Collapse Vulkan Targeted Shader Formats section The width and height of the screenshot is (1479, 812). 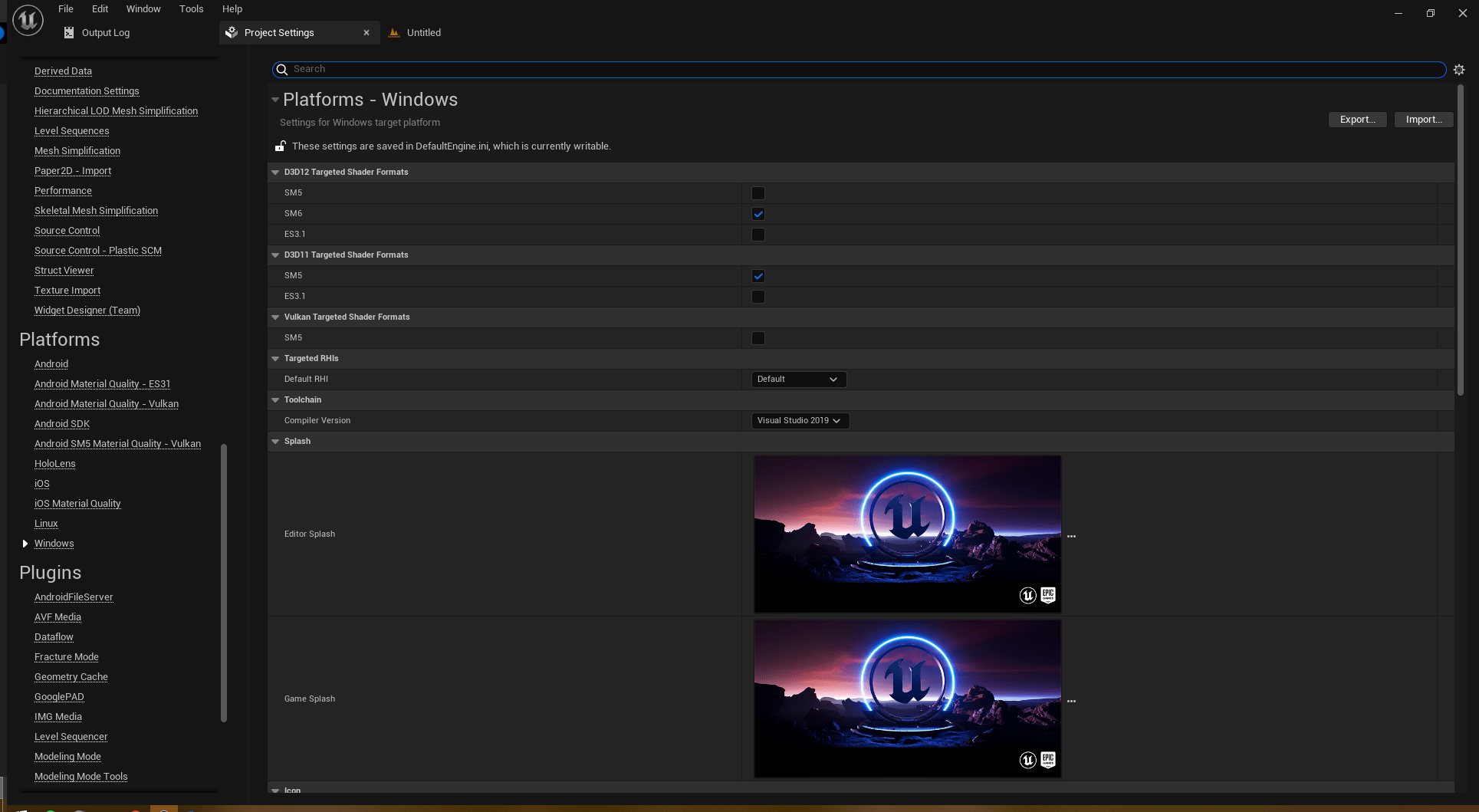coord(275,317)
